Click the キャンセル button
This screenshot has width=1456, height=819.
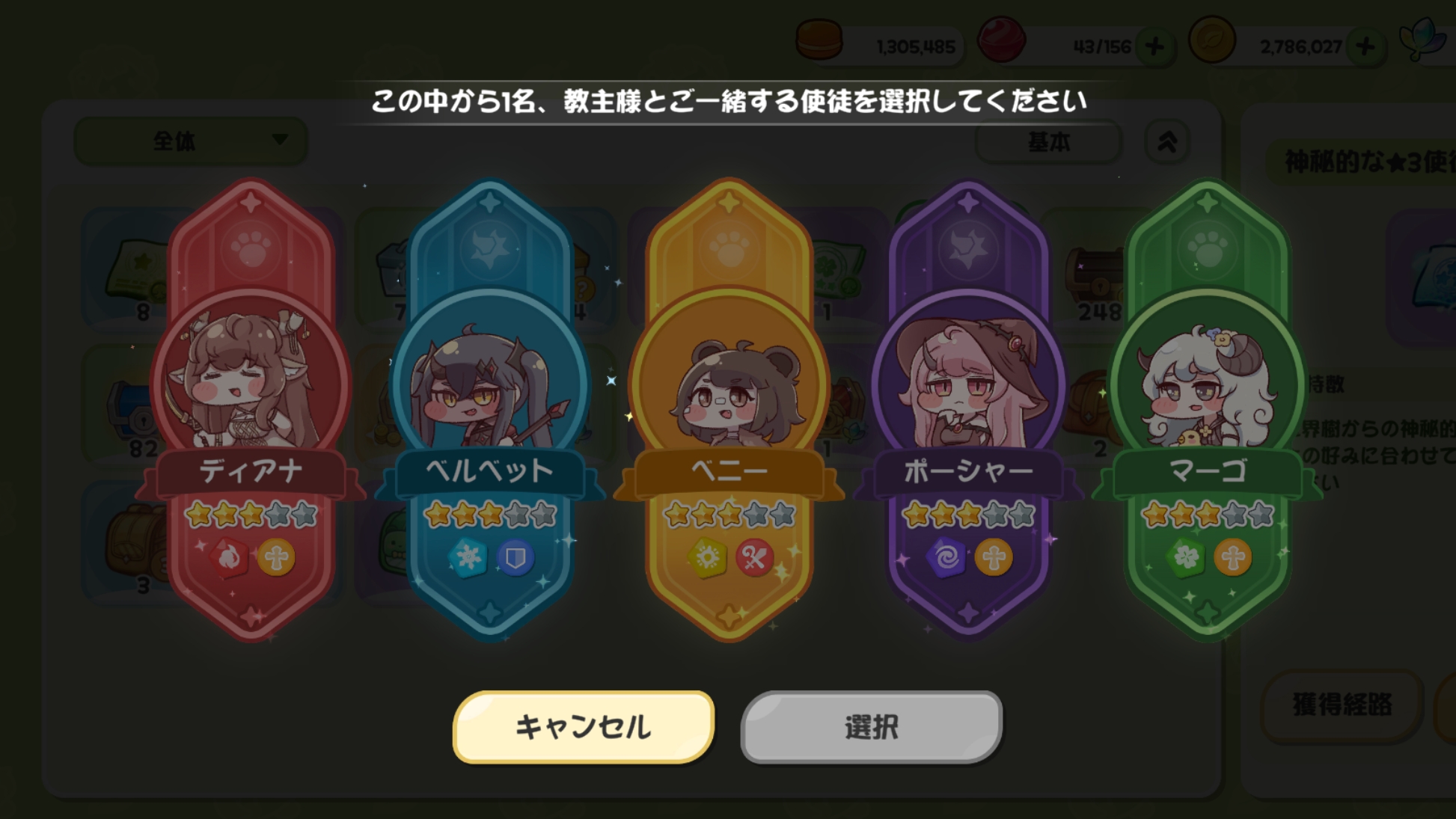584,727
